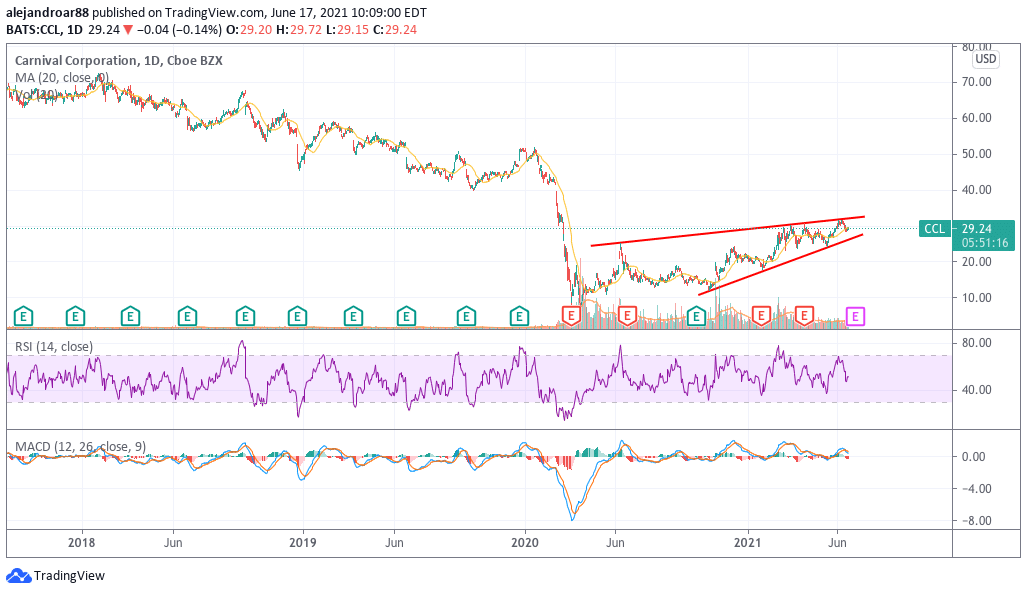This screenshot has height=594, width=1027.
Task: Open the first green E marker at chart's left edge
Action: click(x=24, y=317)
